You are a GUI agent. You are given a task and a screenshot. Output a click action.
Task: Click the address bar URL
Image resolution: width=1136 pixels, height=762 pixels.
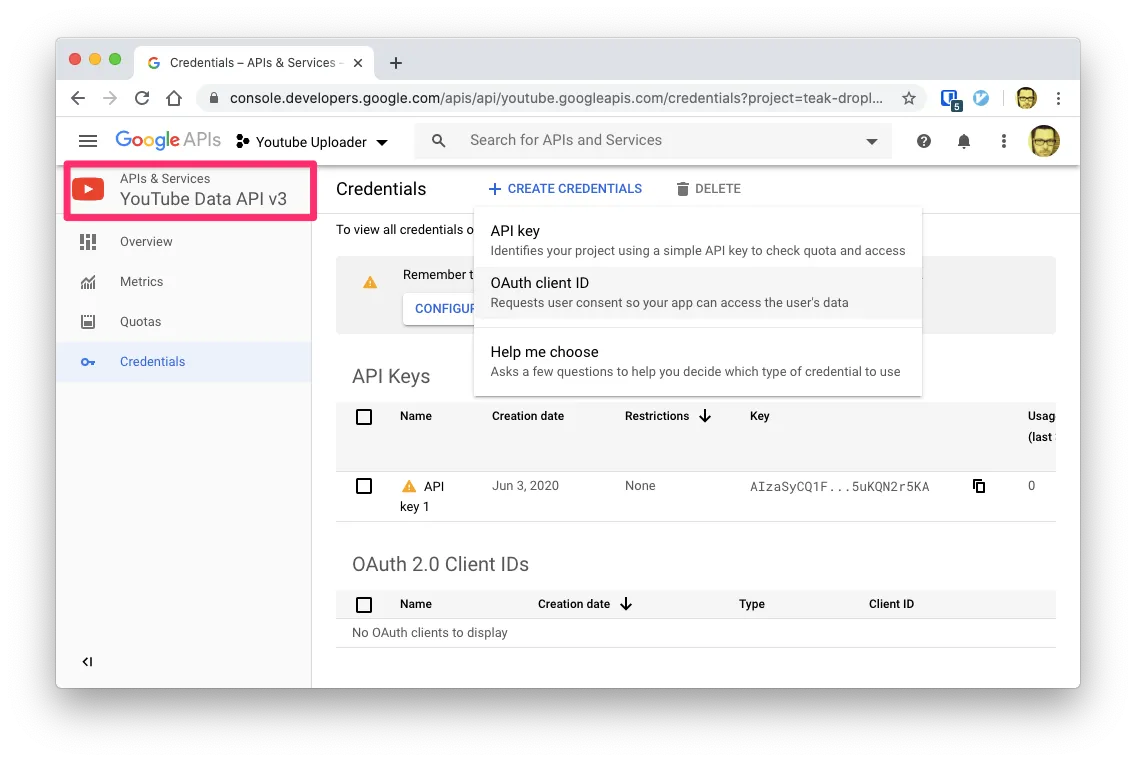[x=556, y=99]
